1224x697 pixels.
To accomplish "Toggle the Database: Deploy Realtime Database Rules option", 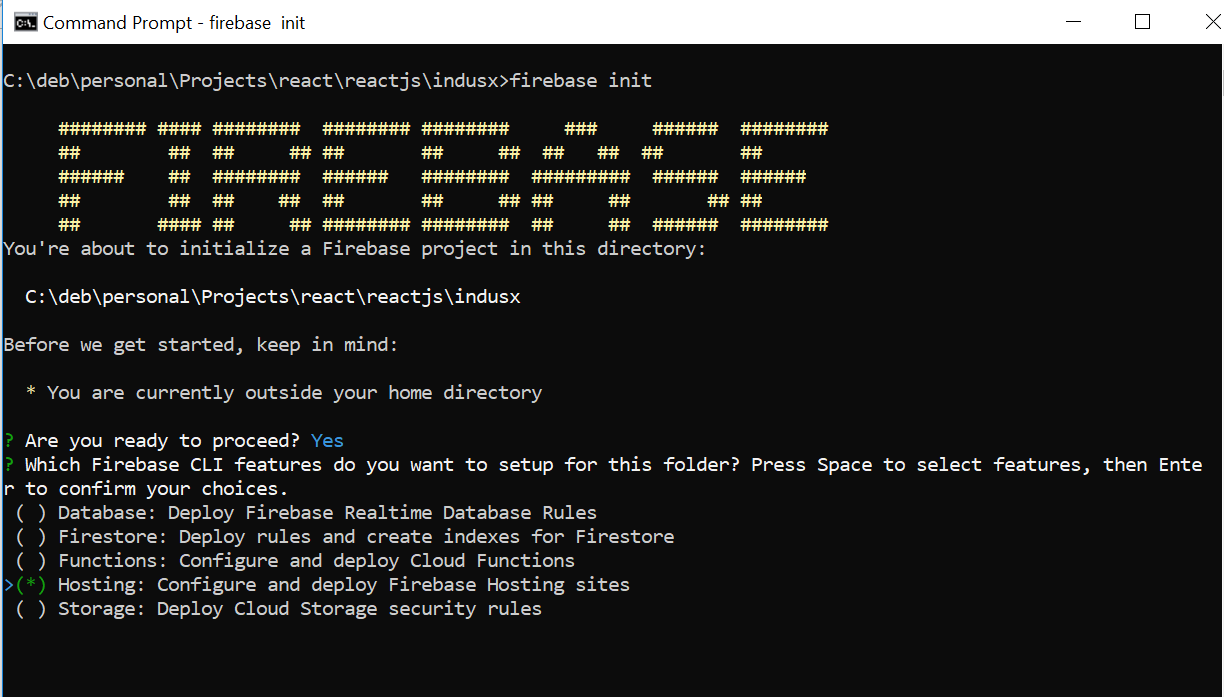I will (x=29, y=512).
